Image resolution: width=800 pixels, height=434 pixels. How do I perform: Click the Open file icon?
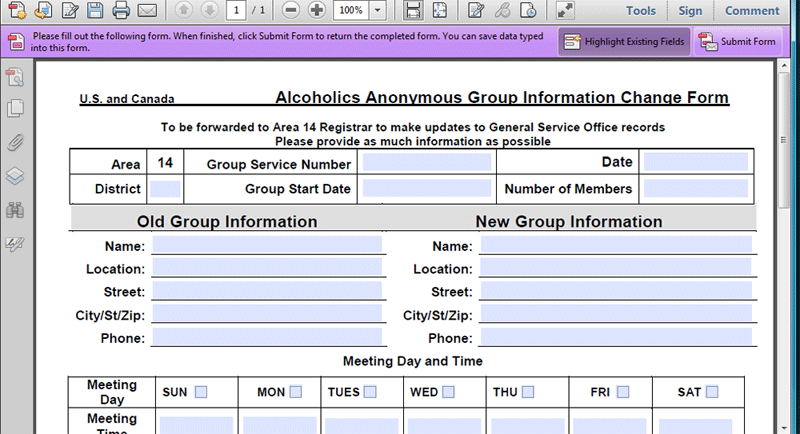click(x=43, y=10)
